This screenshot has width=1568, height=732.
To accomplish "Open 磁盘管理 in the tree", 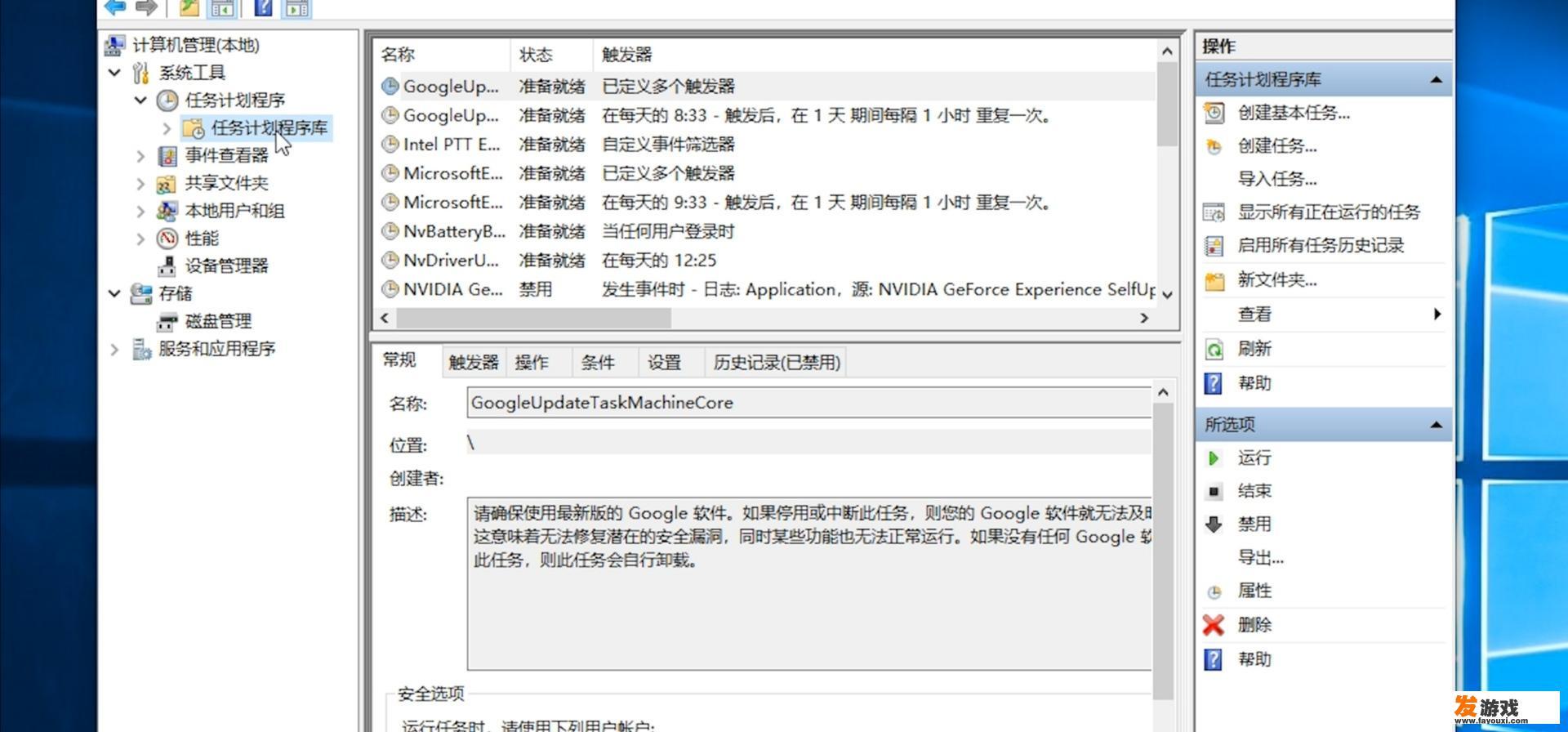I will click(218, 321).
